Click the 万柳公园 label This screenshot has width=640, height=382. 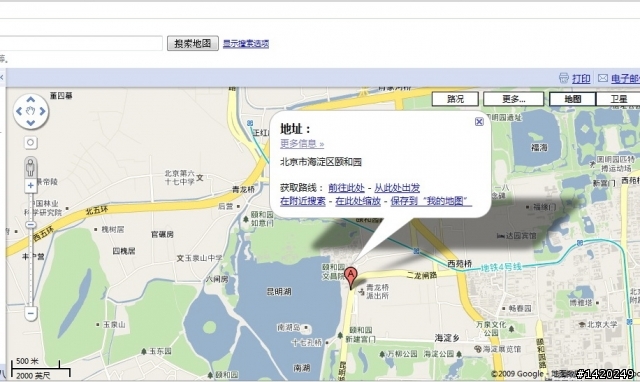click(402, 354)
